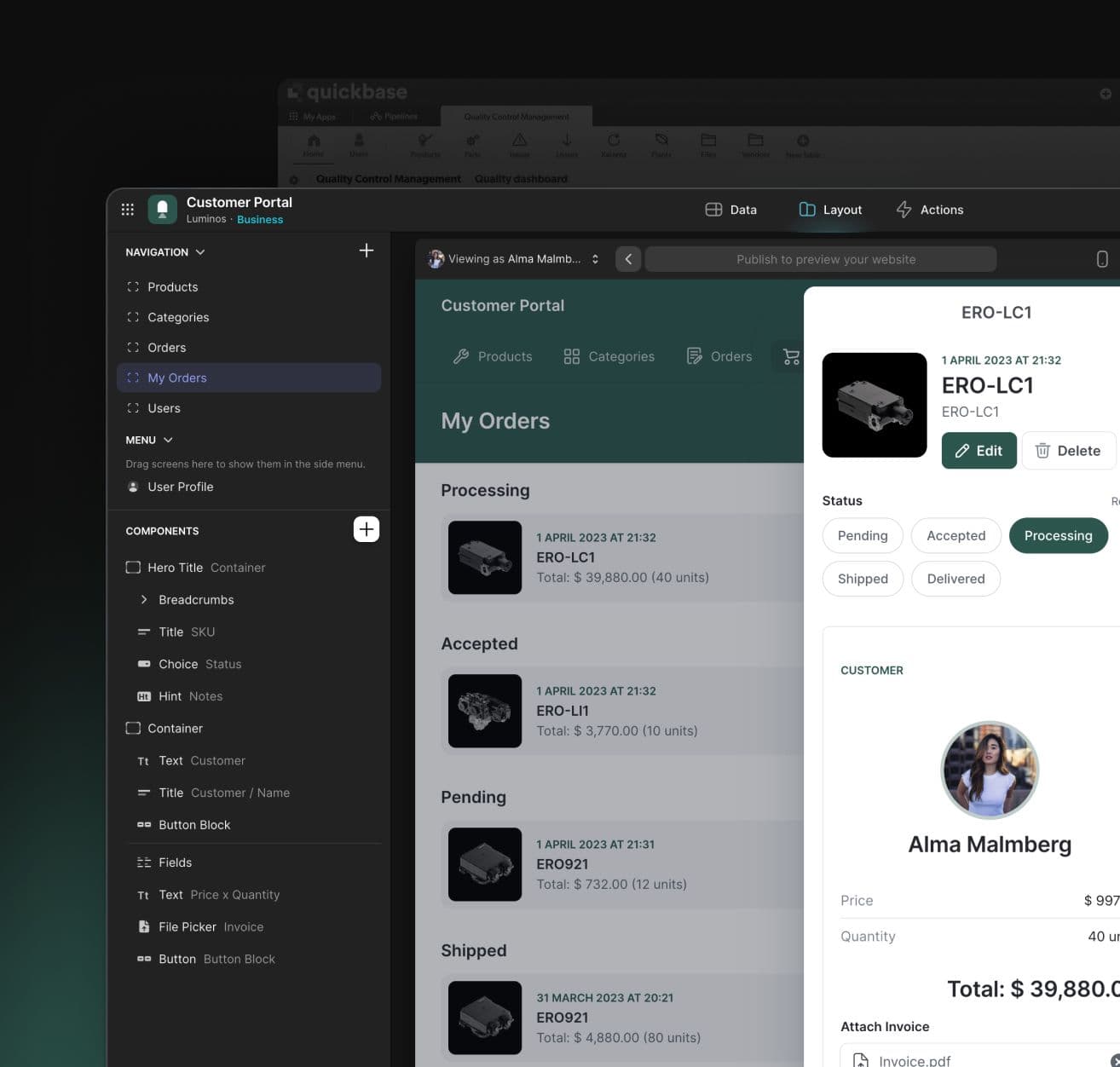Click the plain Container component icon

[133, 729]
